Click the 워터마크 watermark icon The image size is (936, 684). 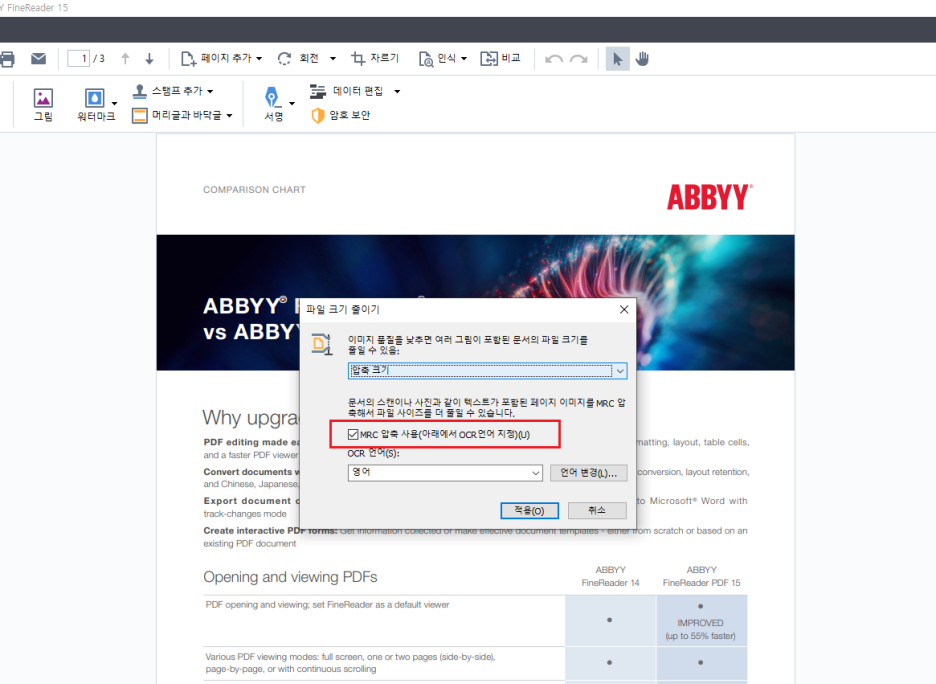pyautogui.click(x=95, y=98)
